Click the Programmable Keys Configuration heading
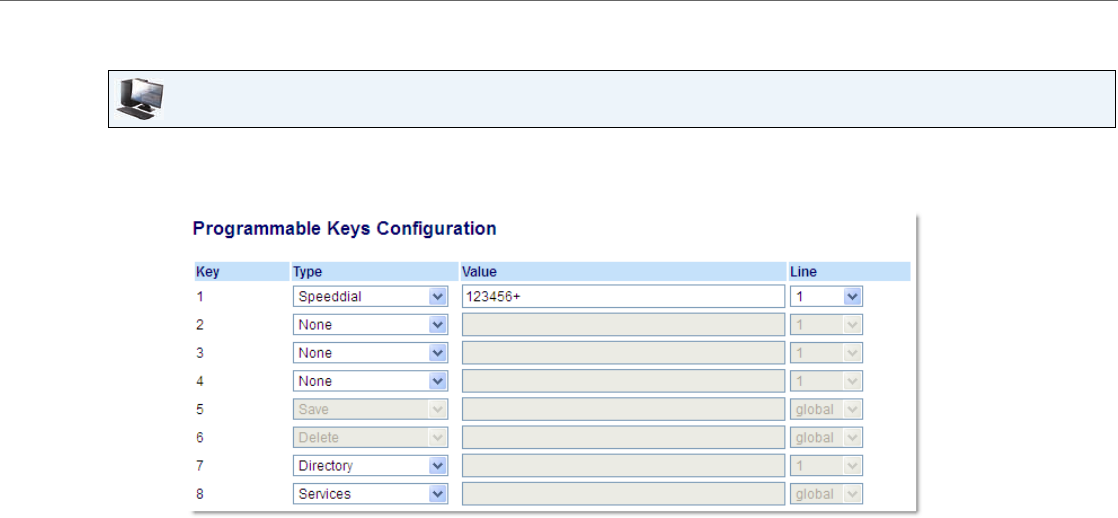1118x518 pixels. (x=344, y=229)
